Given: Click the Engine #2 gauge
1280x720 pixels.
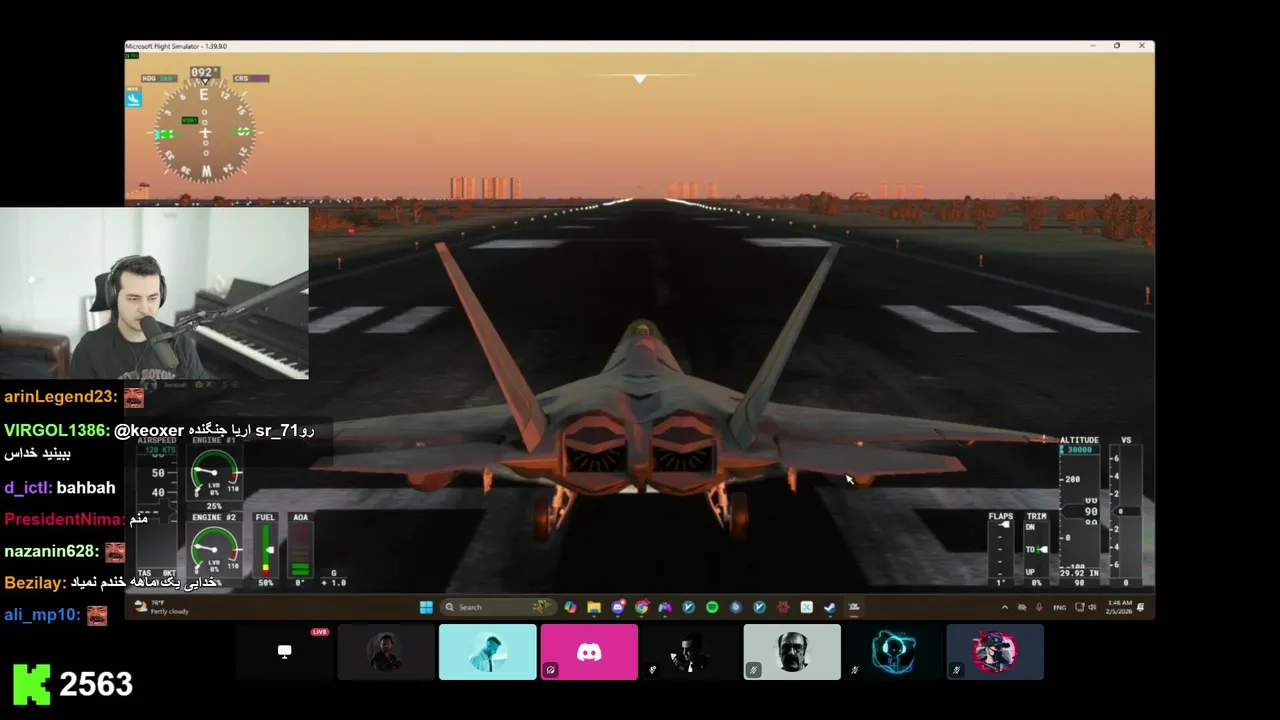Looking at the screenshot, I should (x=215, y=549).
